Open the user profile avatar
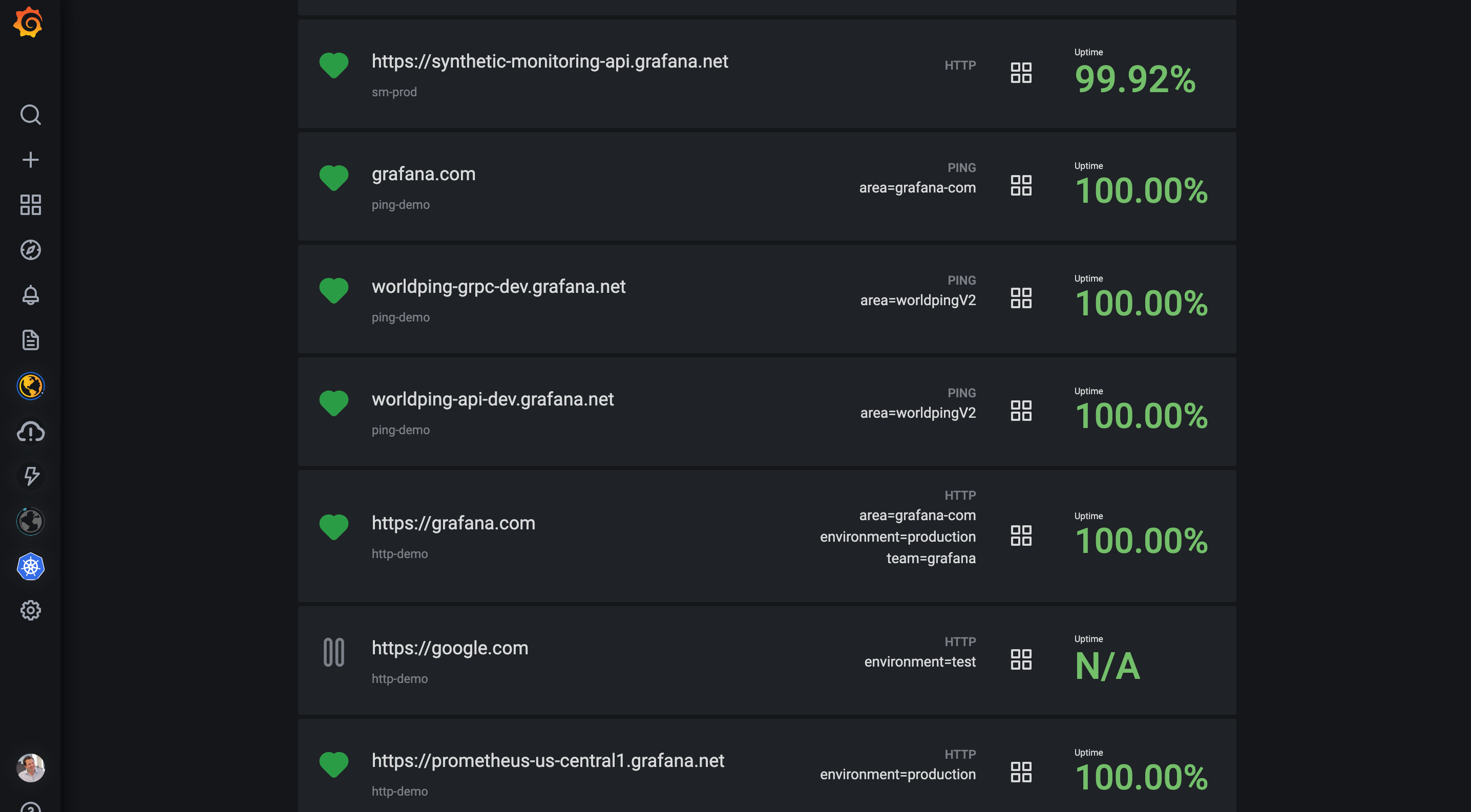Image resolution: width=1471 pixels, height=812 pixels. pyautogui.click(x=30, y=767)
